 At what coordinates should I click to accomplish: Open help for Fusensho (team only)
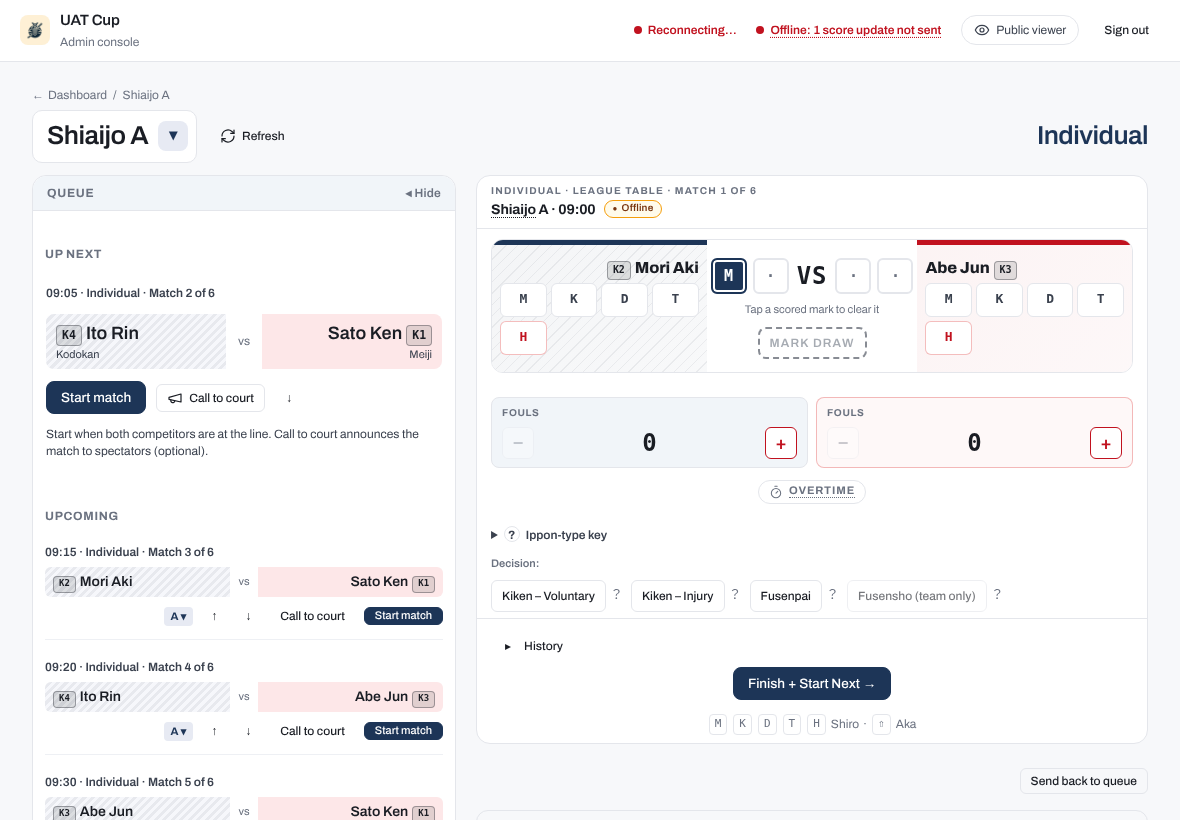pos(997,594)
